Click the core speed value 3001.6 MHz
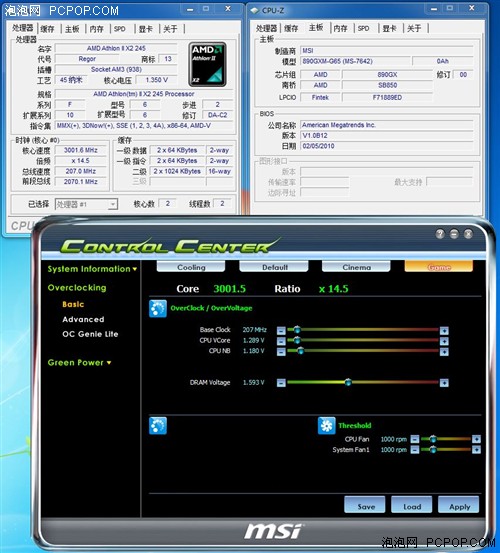This screenshot has height=553, width=500. point(81,150)
